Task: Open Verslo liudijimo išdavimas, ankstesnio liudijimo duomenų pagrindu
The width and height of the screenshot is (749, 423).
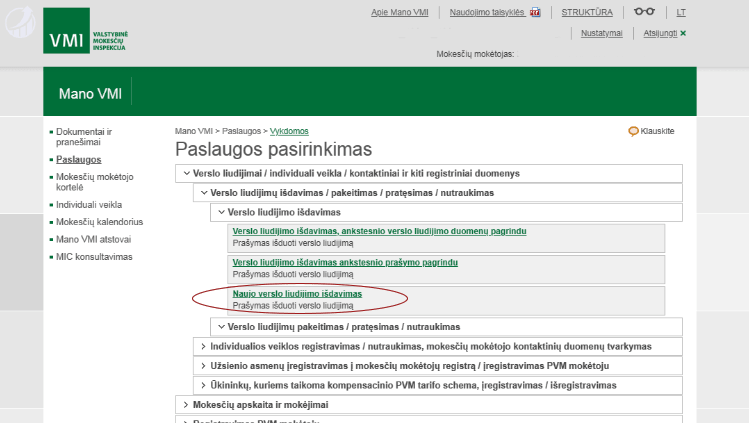Action: pyautogui.click(x=379, y=232)
